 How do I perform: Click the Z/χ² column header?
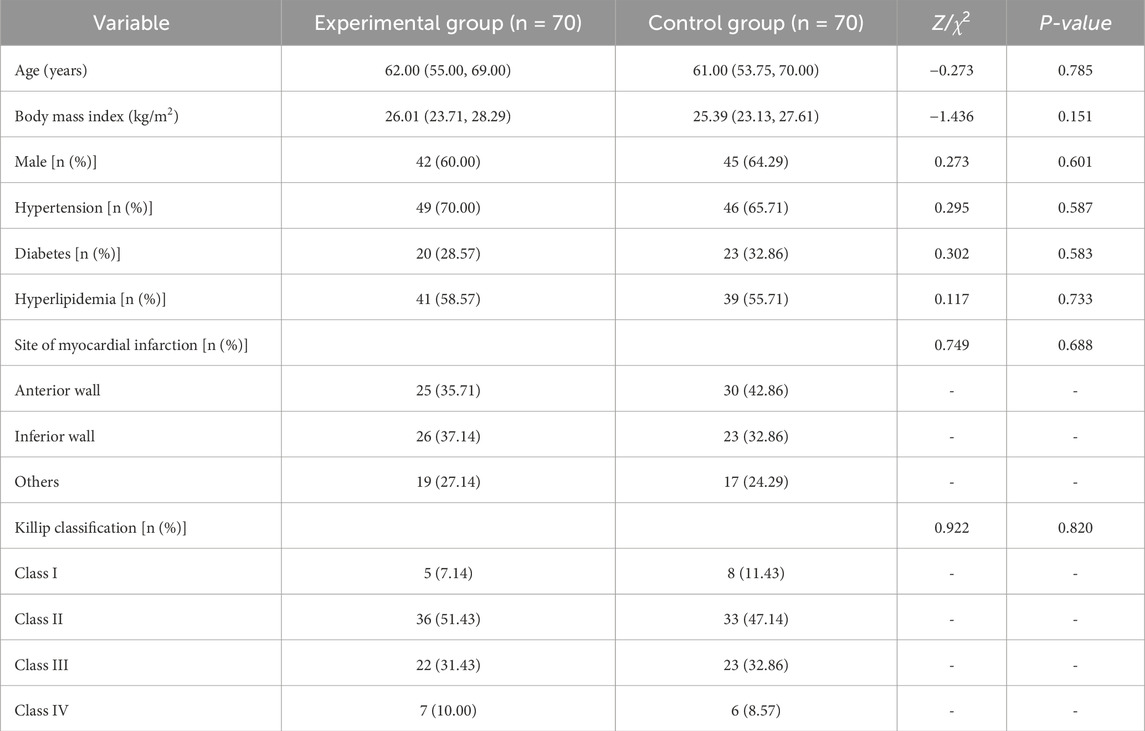point(951,22)
